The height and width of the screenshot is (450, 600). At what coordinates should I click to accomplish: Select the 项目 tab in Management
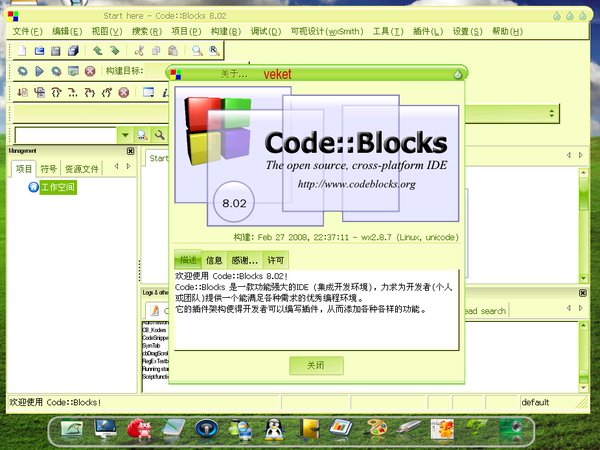tap(24, 169)
